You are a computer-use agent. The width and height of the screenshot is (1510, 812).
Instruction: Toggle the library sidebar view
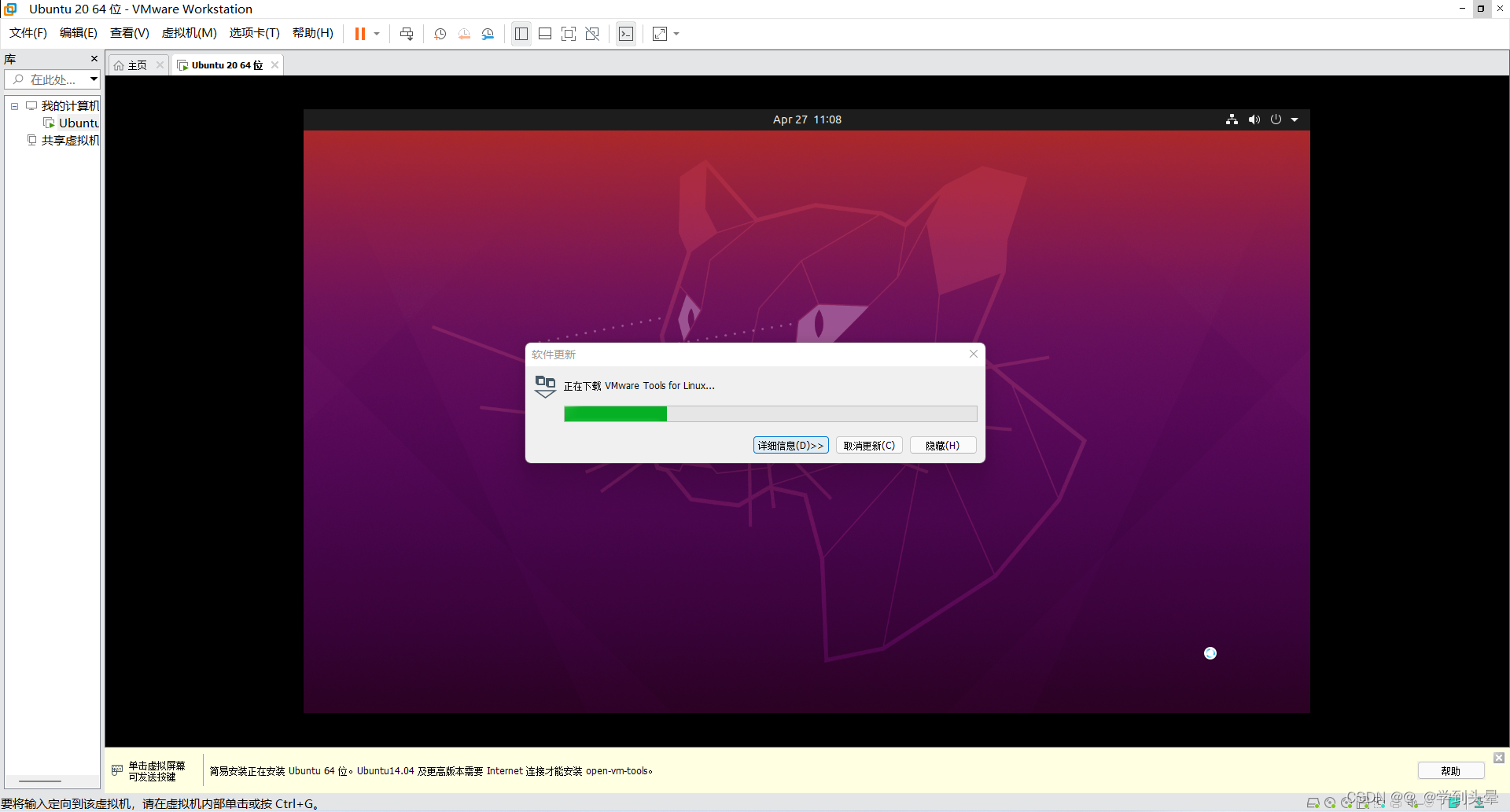(x=521, y=34)
